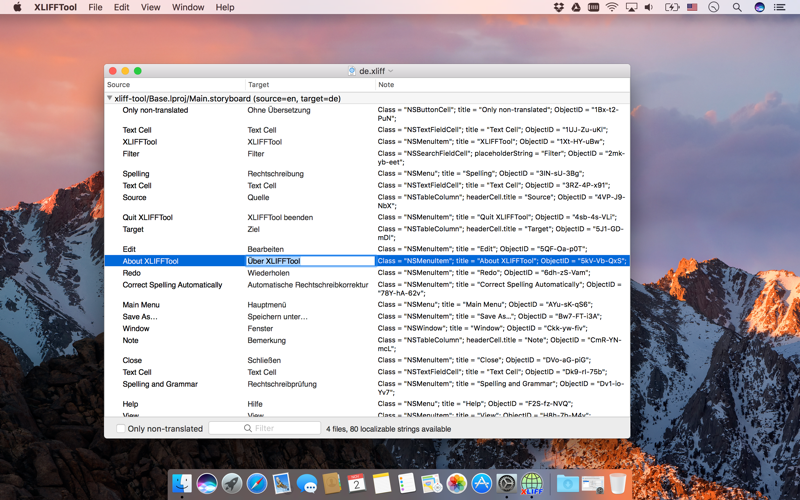The height and width of the screenshot is (500, 800).
Task: Open Siri from the menu bar
Action: 759,7
